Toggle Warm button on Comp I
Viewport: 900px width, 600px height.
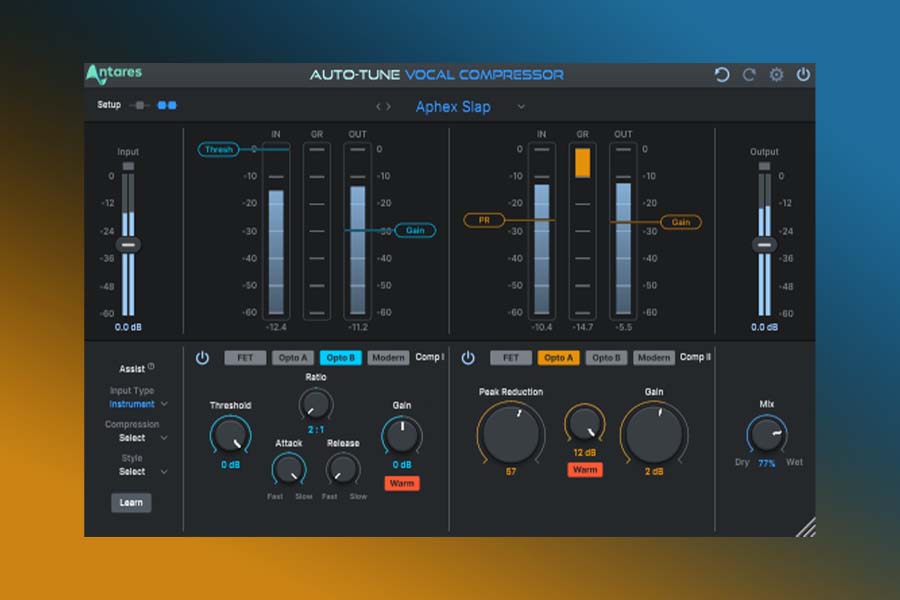(x=402, y=483)
